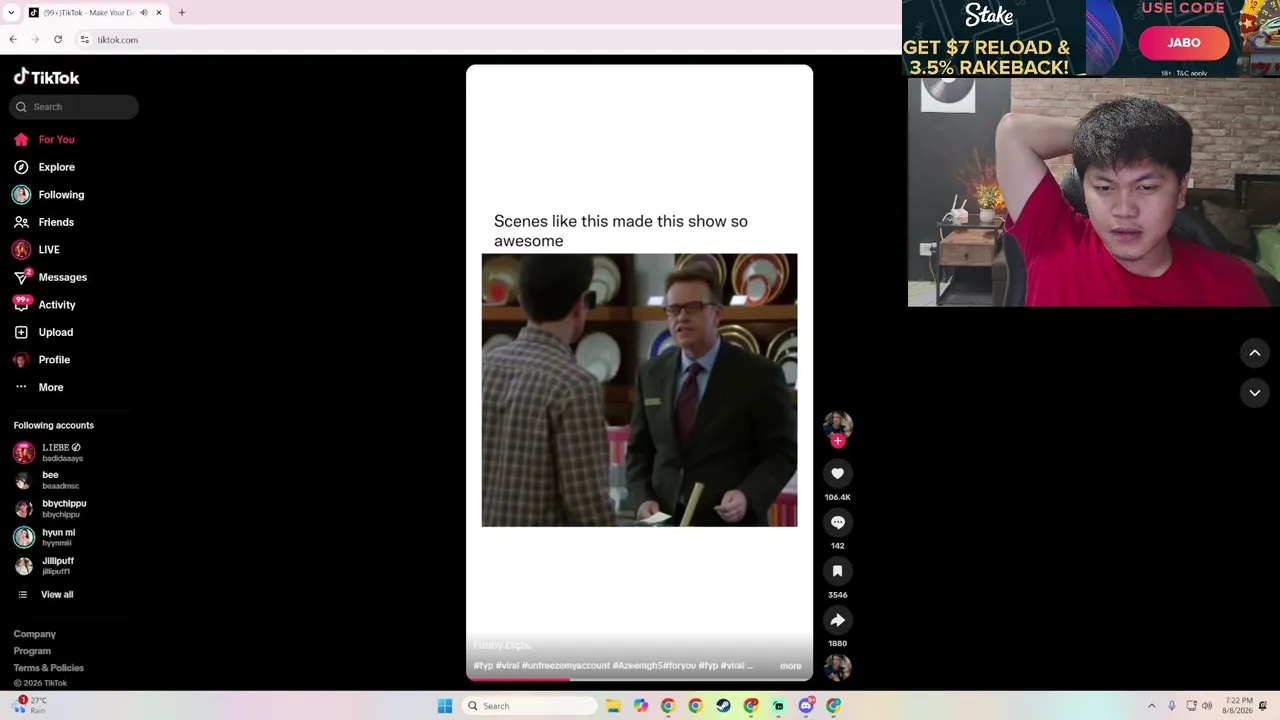Viewport: 1280px width, 720px height.
Task: Open the browser tab search dropdown
Action: tap(11, 13)
